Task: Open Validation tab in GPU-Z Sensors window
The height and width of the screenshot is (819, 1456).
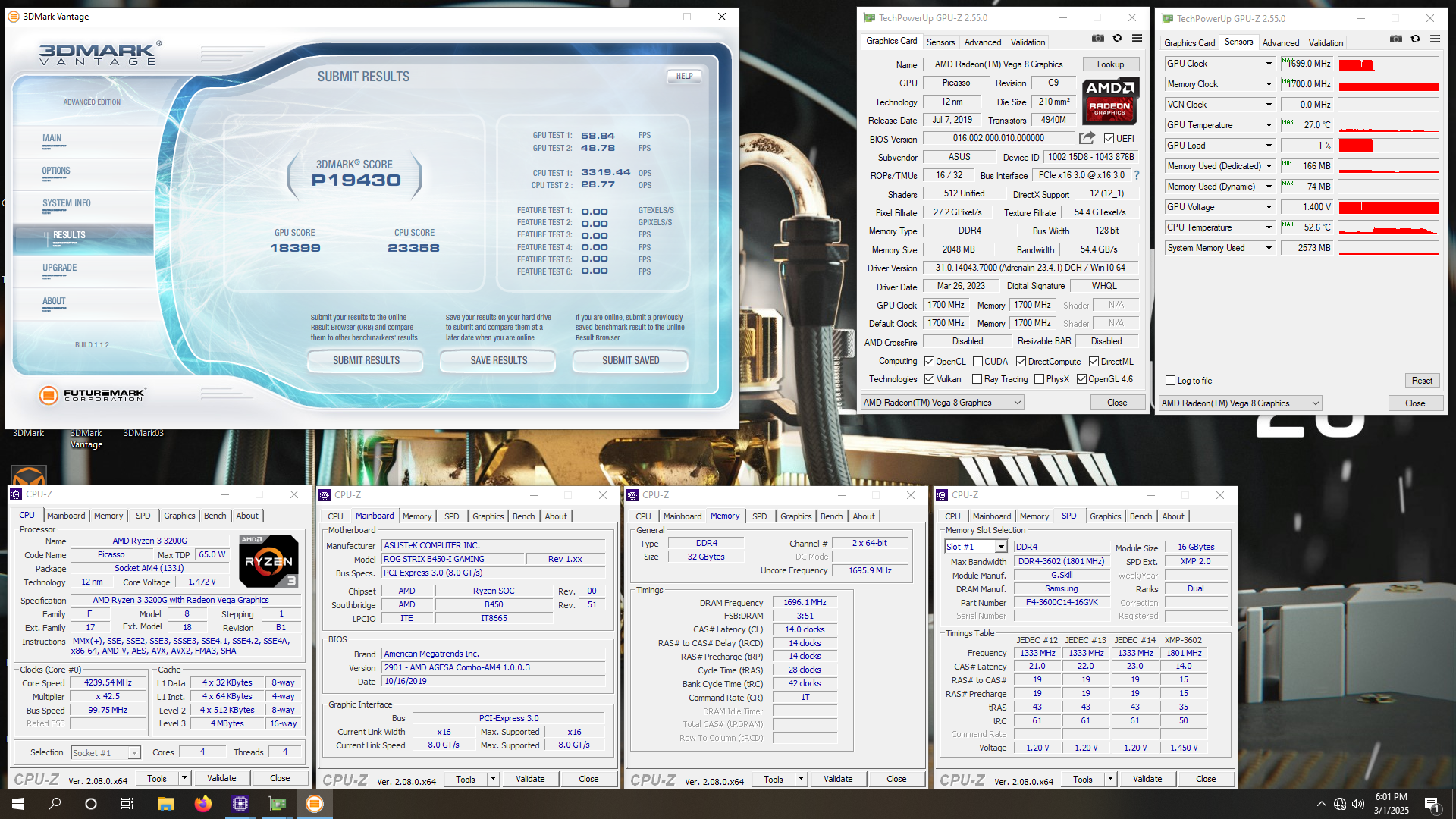Action: (x=1326, y=43)
